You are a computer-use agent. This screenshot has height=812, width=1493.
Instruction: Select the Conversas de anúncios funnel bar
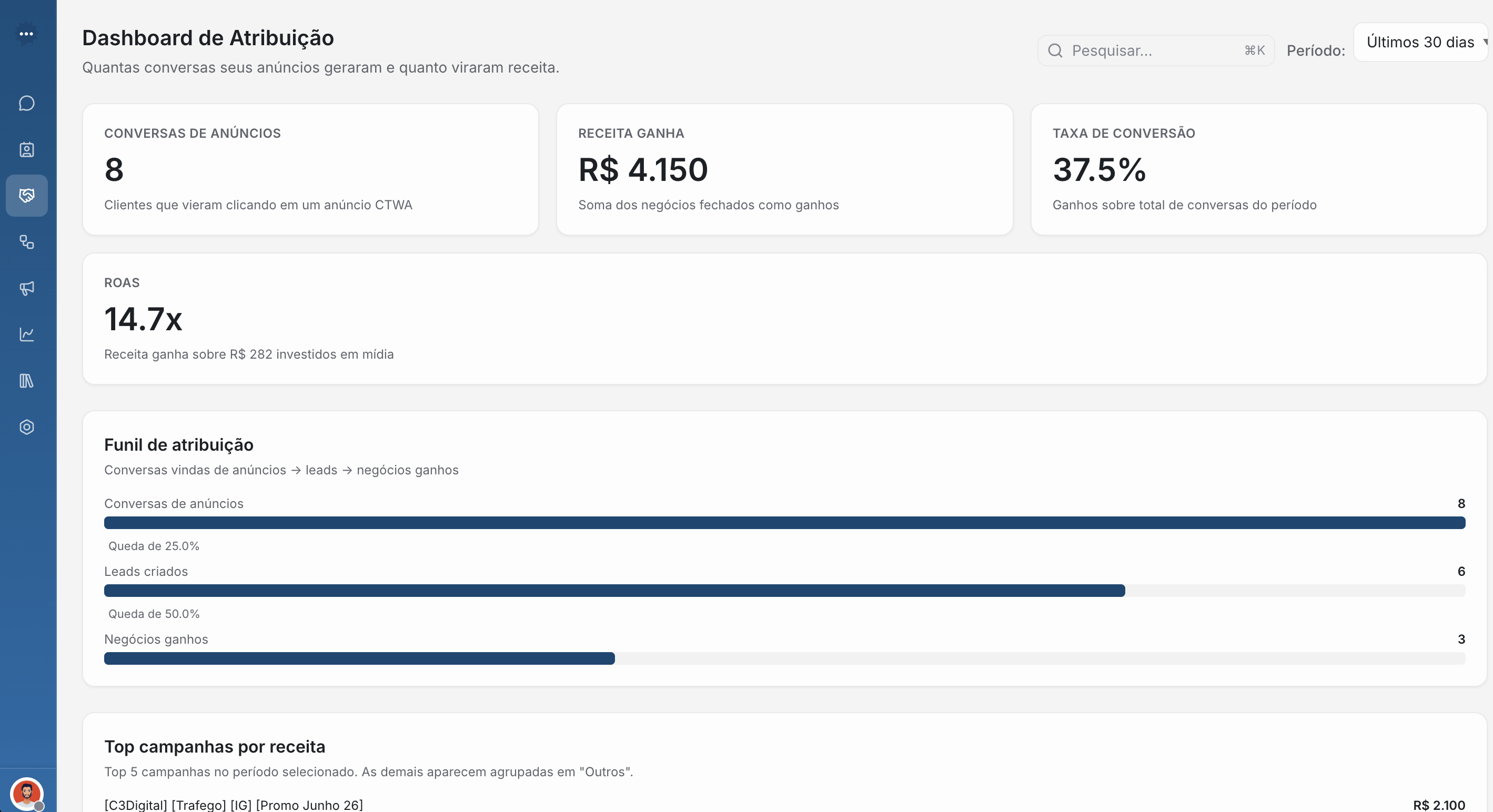coord(782,523)
